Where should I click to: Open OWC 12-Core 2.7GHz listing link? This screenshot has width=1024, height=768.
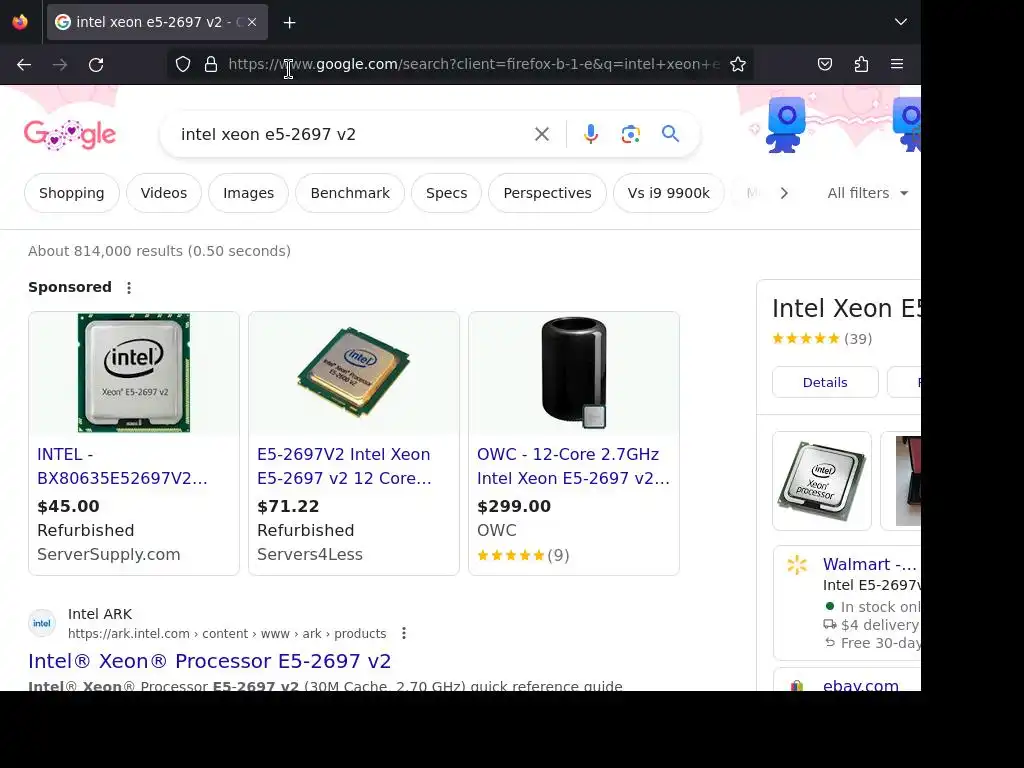573,466
